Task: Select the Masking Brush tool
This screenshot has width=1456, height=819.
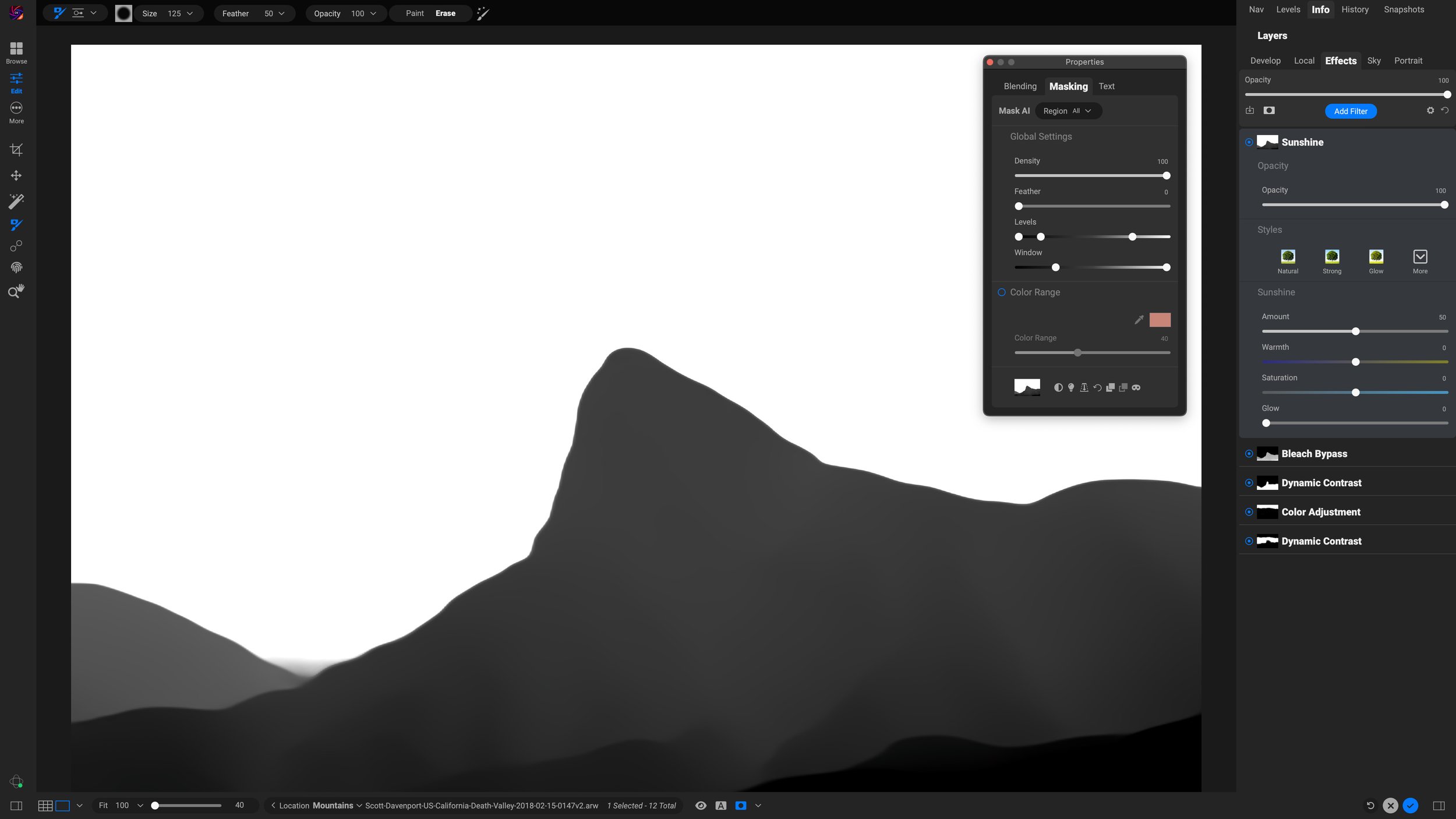Action: (x=16, y=225)
